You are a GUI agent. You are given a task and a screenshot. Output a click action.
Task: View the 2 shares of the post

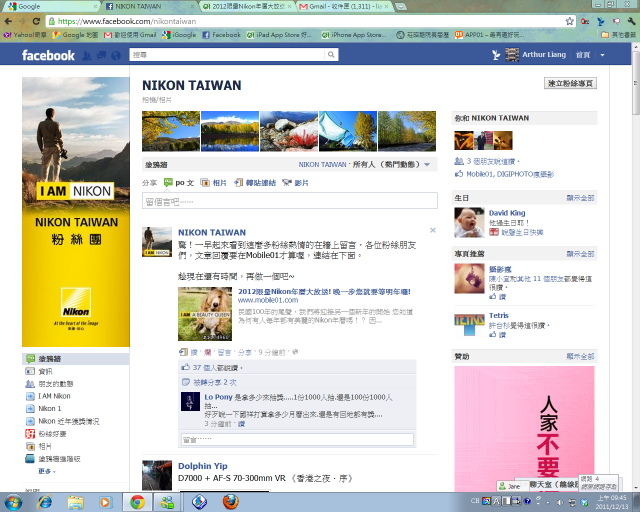point(215,383)
